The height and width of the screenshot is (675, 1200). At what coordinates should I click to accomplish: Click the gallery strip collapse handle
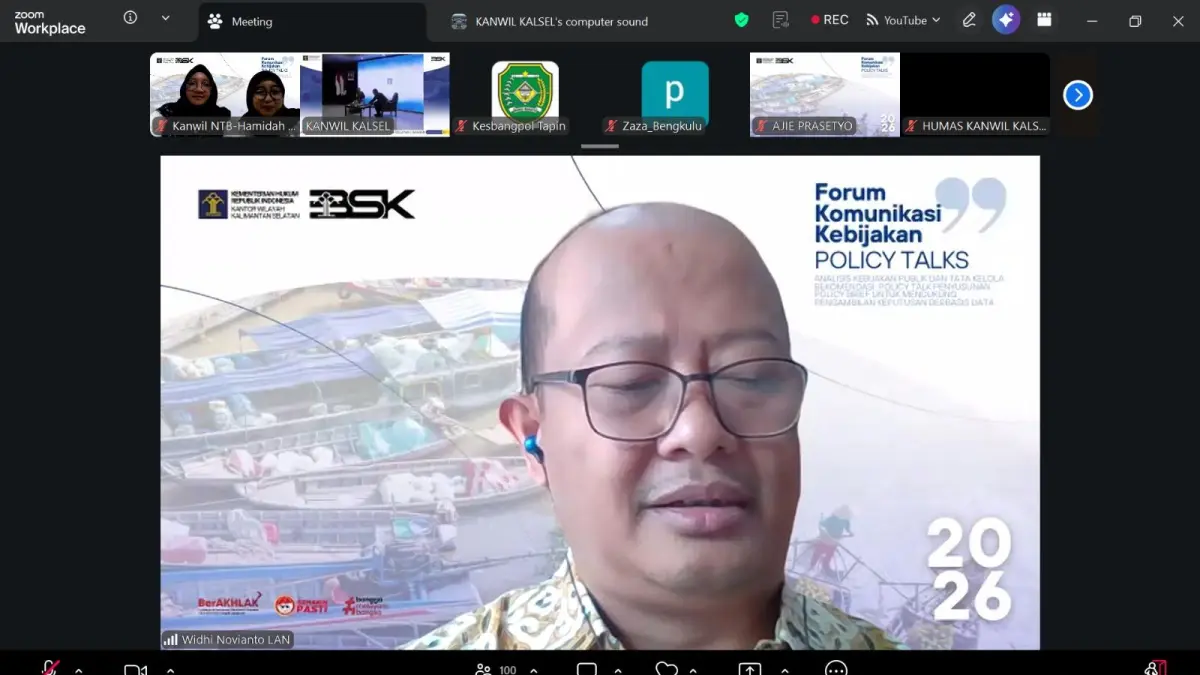600,146
